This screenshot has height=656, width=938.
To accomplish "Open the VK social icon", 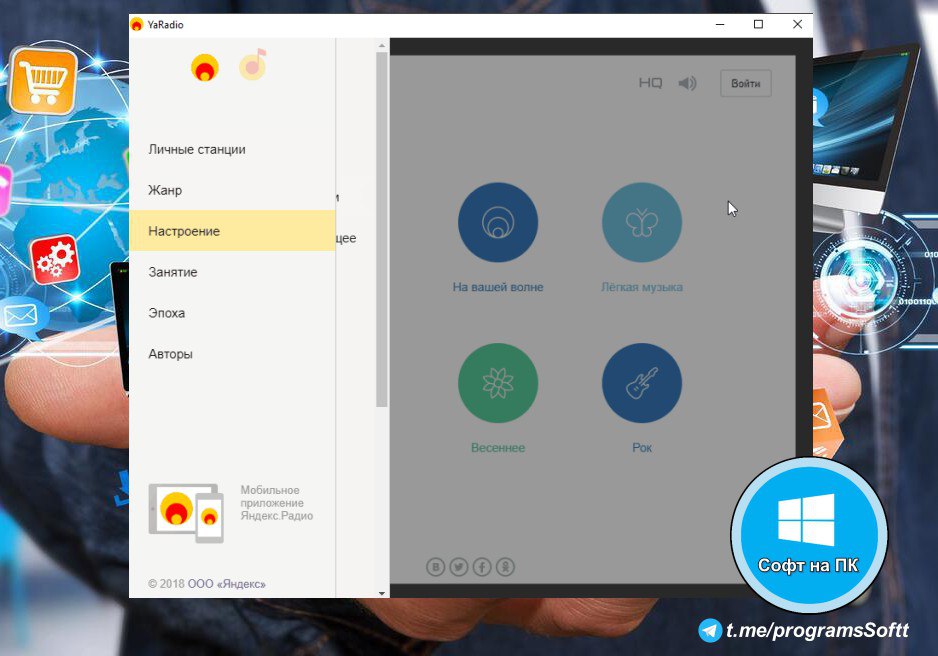I will [436, 567].
